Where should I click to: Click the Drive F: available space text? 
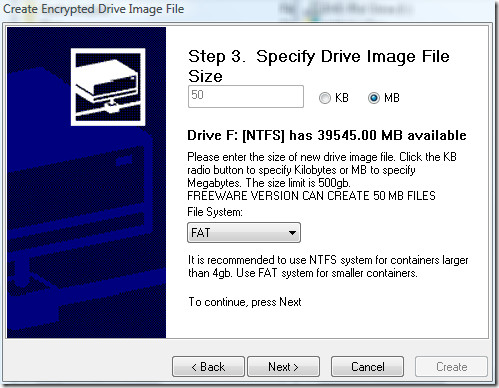click(x=327, y=135)
